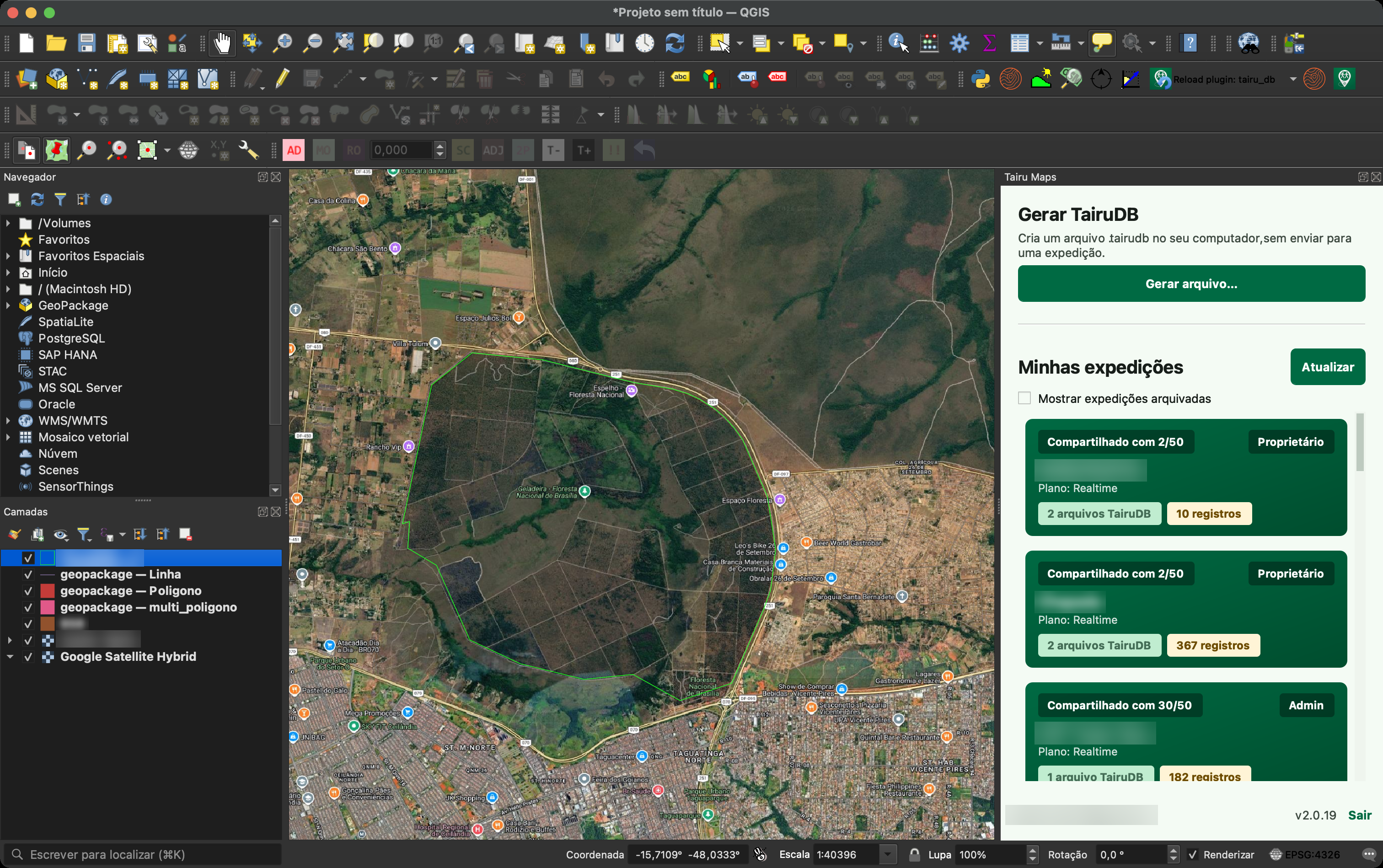Viewport: 1383px width, 868px height.
Task: Select the Pan Map hand tool
Action: 222,43
